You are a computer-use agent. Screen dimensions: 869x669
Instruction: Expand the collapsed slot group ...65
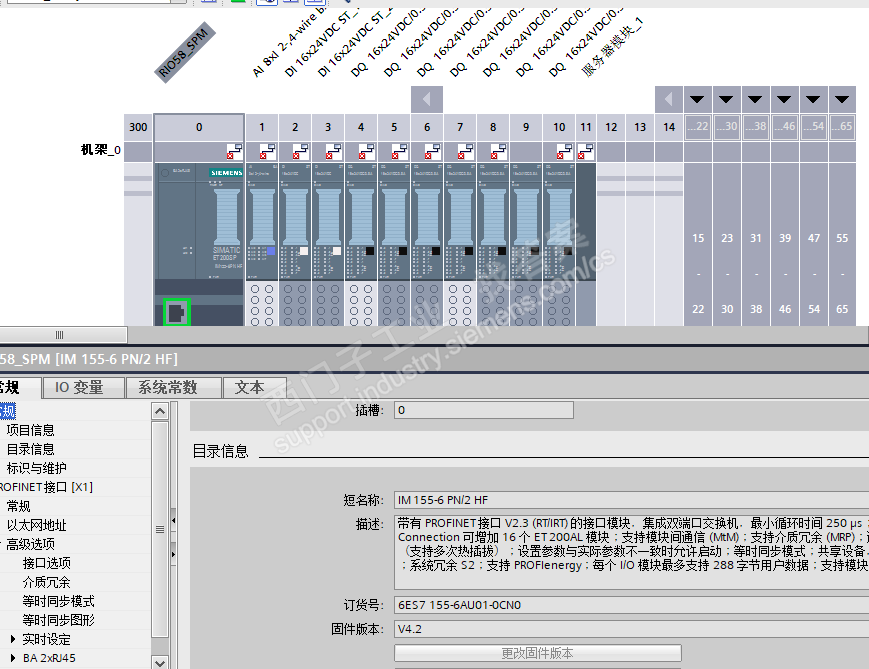pos(842,99)
